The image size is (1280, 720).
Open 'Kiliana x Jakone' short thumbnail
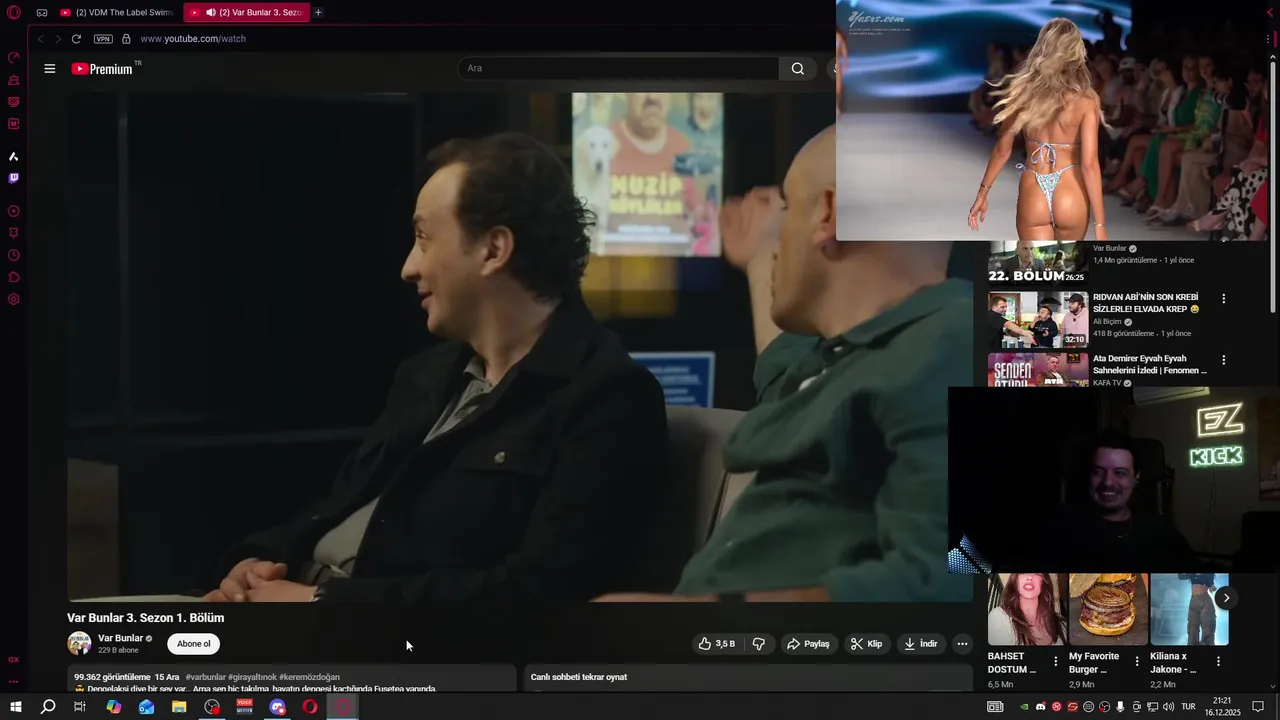[x=1189, y=609]
